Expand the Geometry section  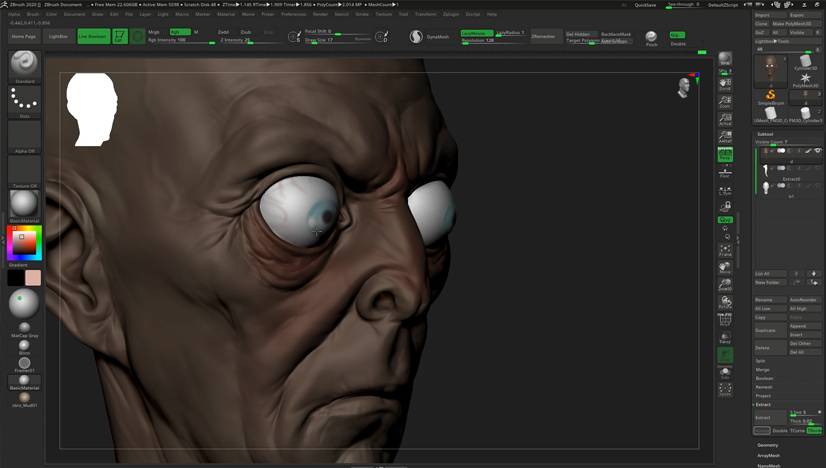[x=768, y=445]
